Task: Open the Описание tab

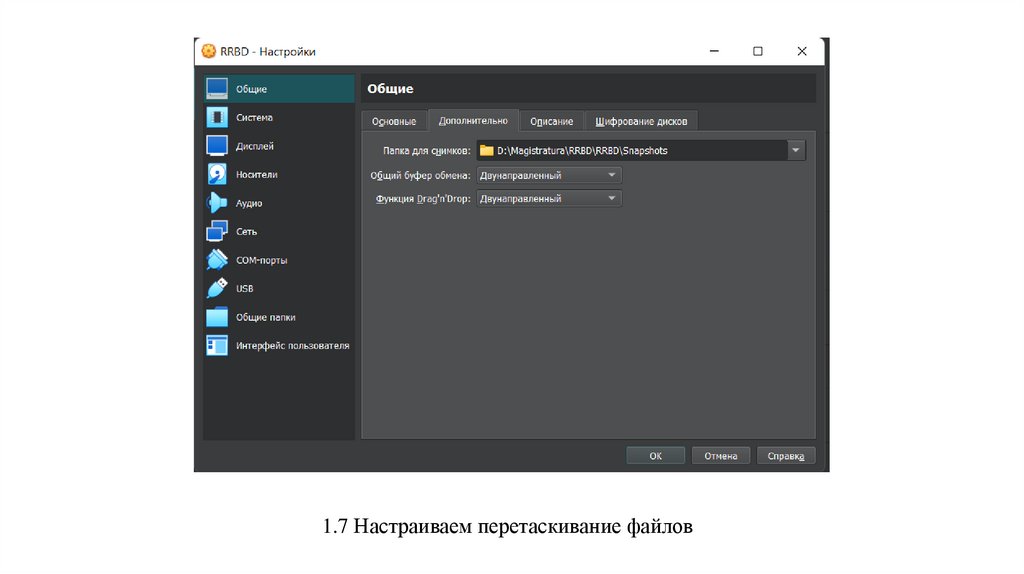Action: 551,121
